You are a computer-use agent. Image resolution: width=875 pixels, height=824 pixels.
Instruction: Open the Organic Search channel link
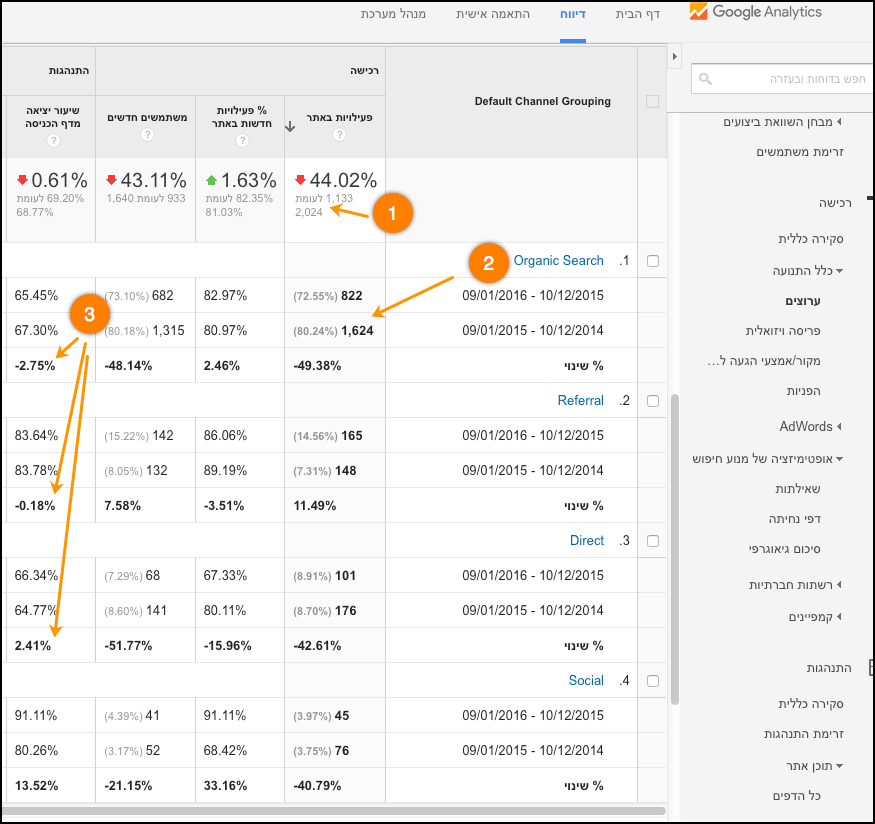point(558,261)
